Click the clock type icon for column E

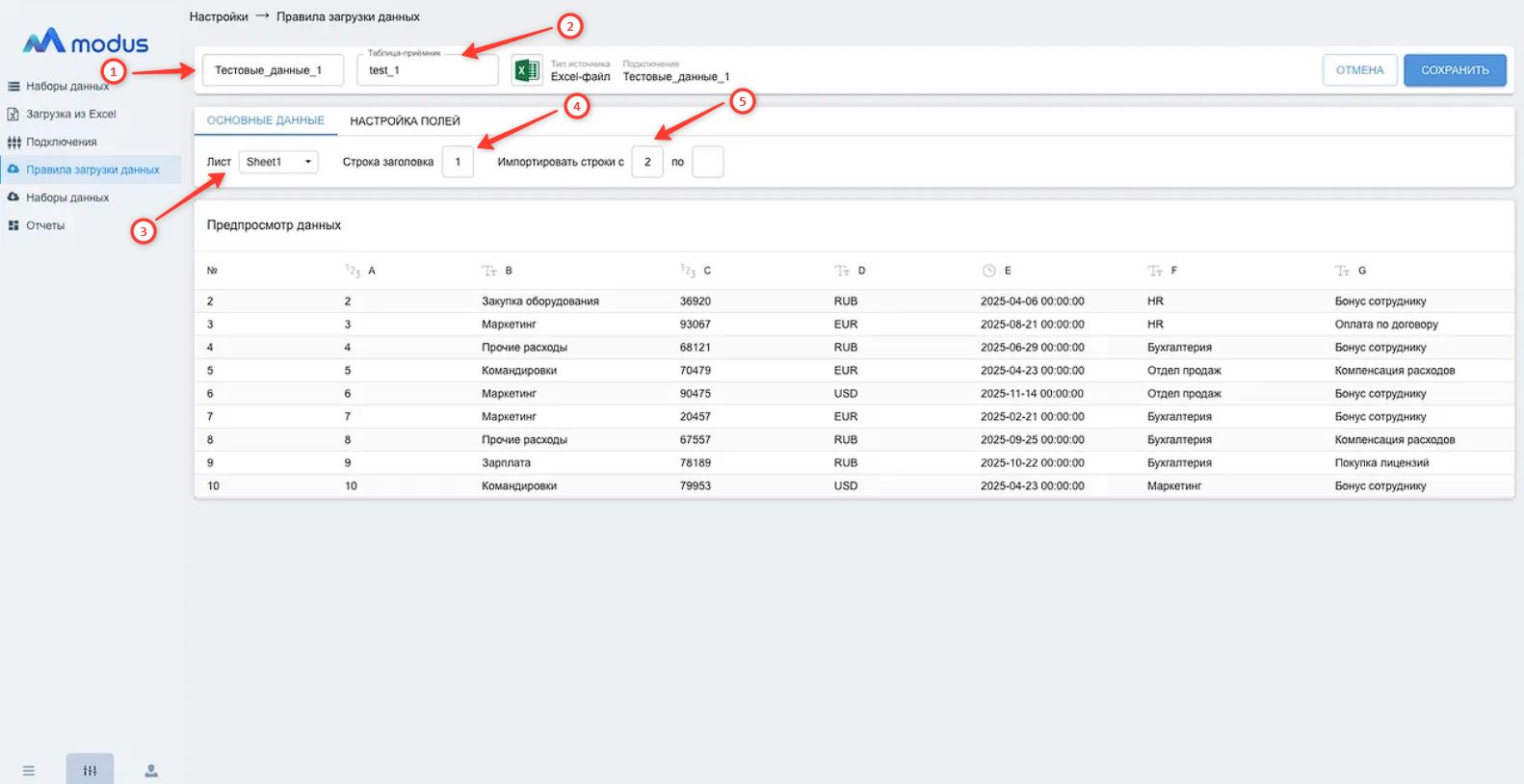pos(988,271)
